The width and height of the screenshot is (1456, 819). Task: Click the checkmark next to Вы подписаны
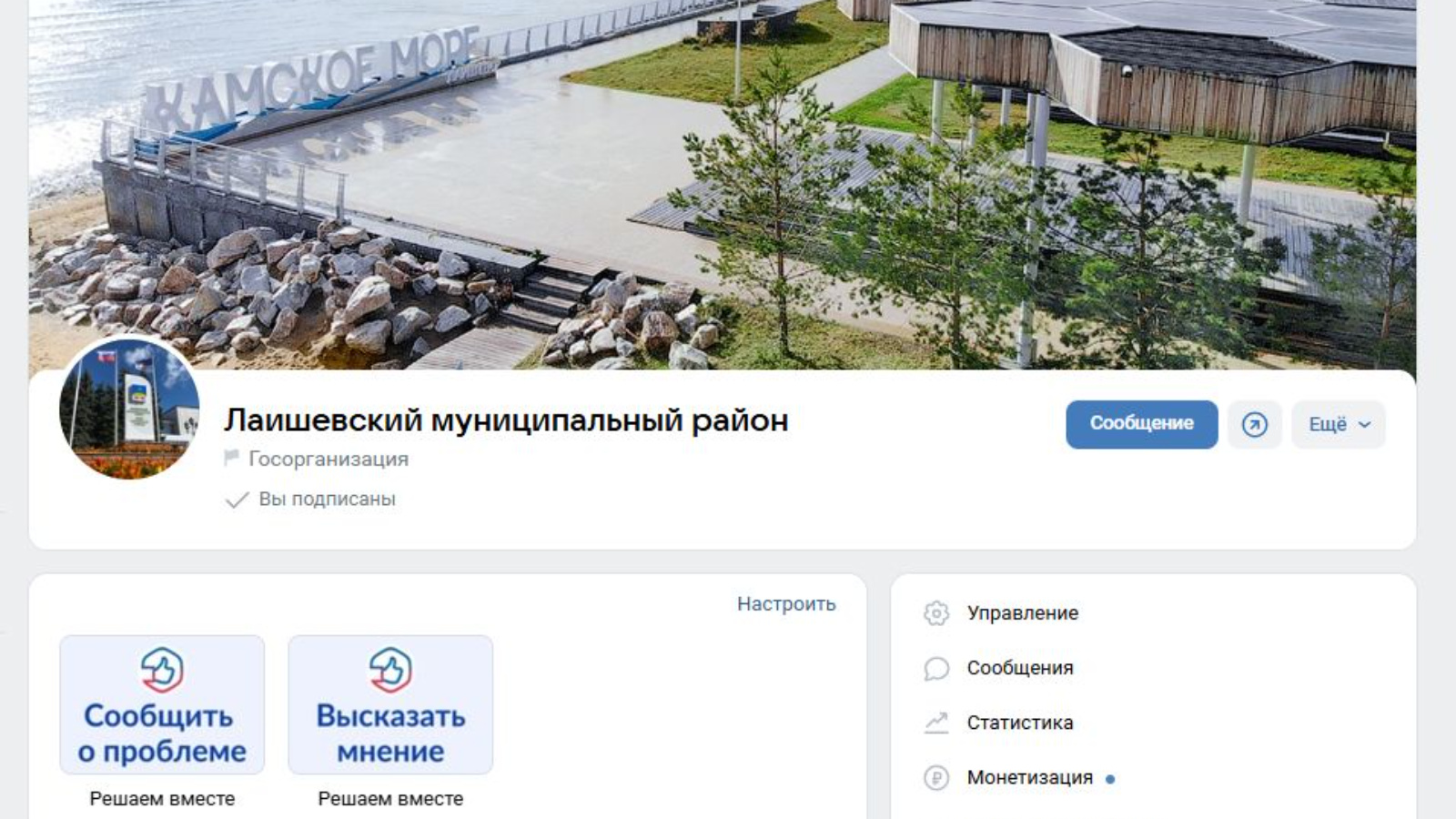tap(237, 500)
